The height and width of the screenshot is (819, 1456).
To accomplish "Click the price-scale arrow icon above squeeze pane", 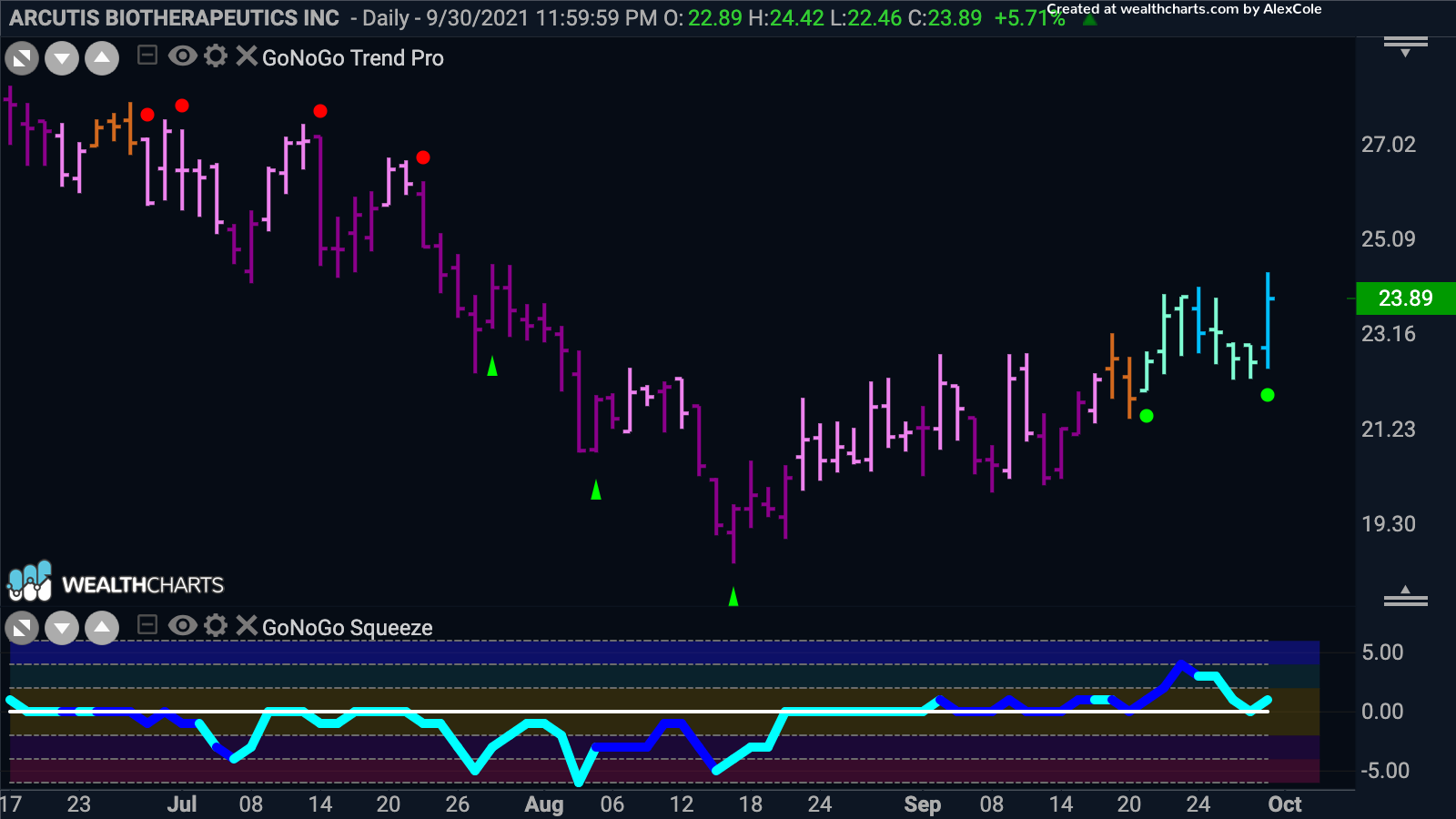I will click(1406, 596).
